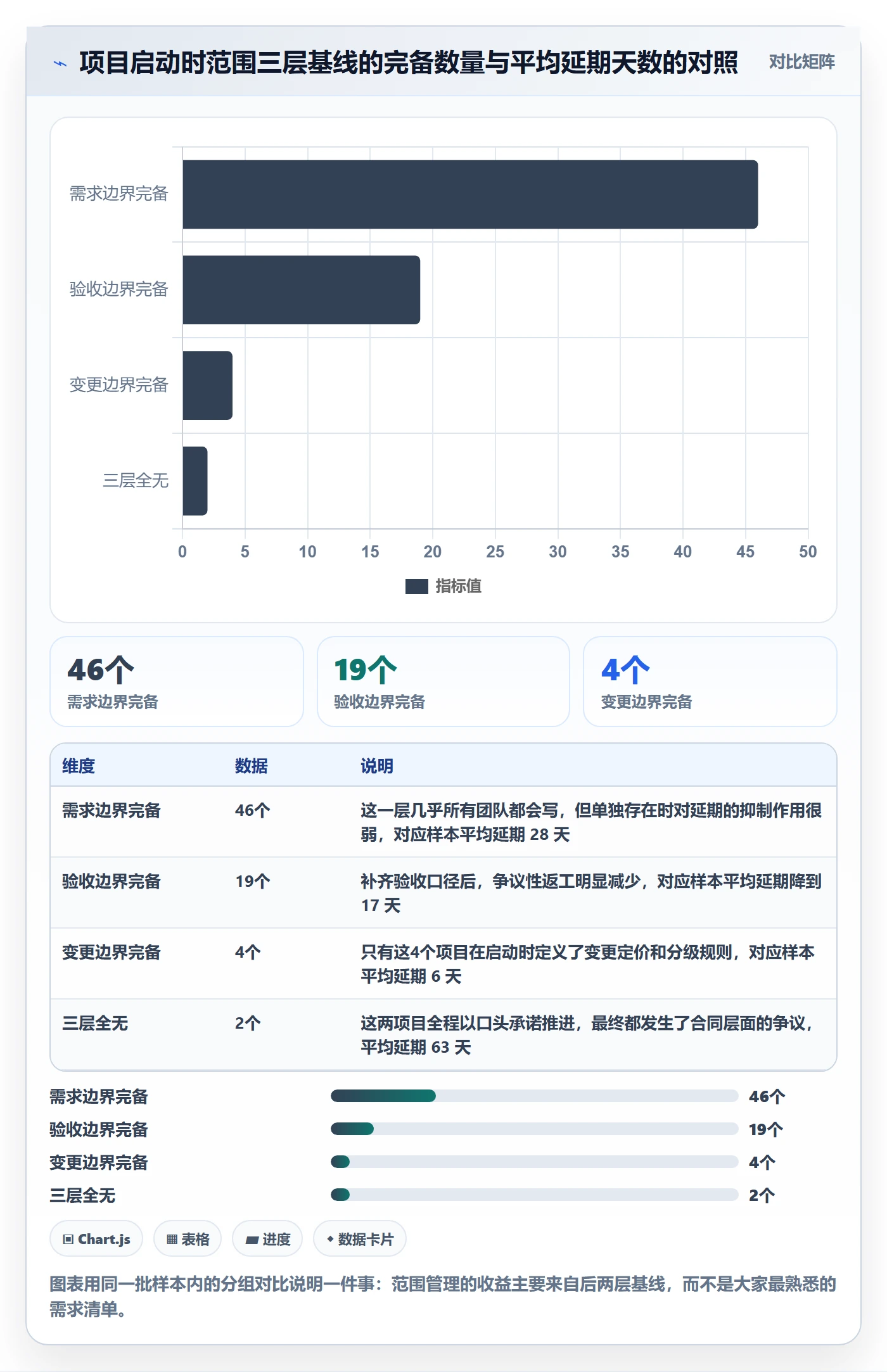Select the 46个 需求边界完备 data card
This screenshot has height=1372, width=887.
[177, 682]
